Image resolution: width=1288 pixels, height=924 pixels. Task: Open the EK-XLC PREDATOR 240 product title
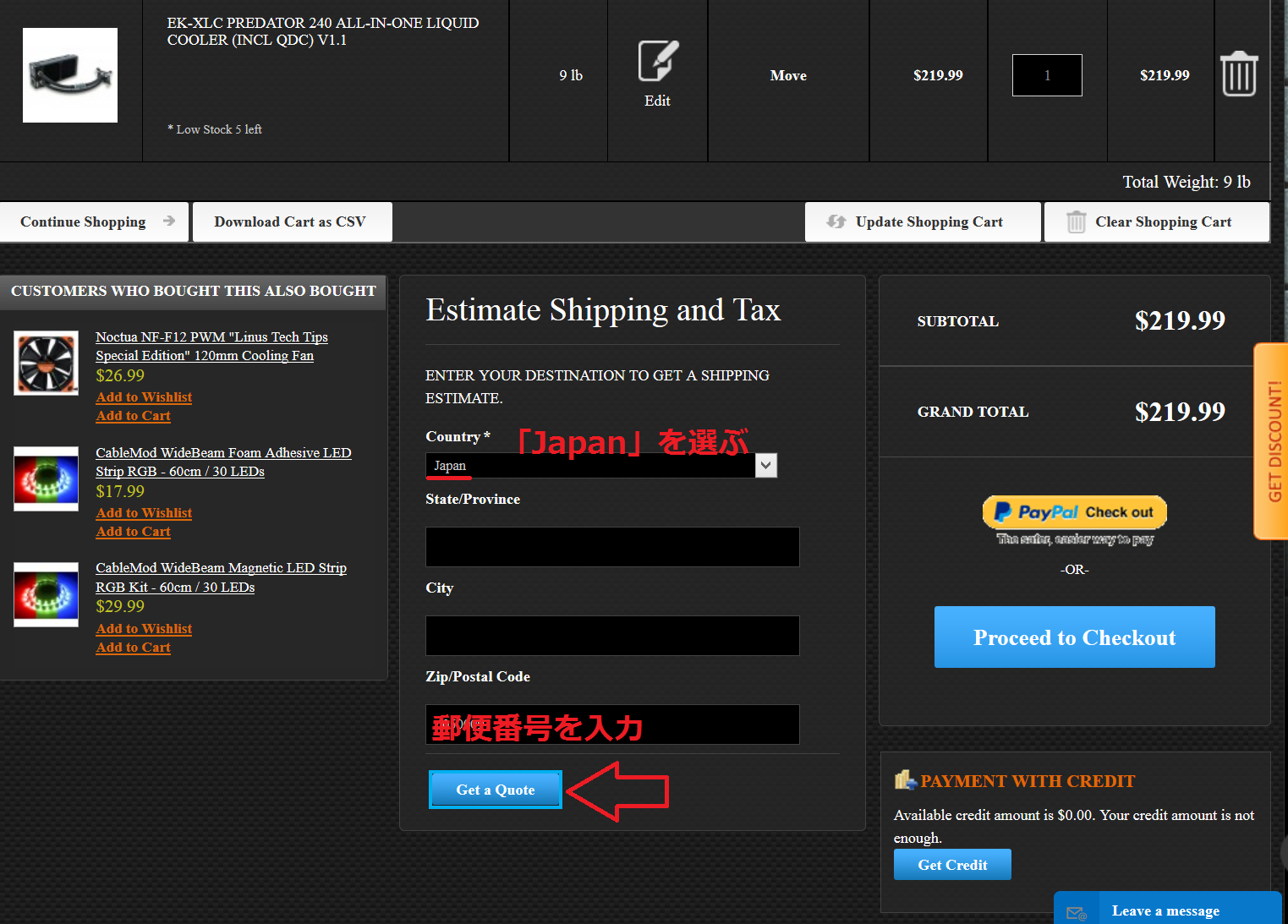click(323, 31)
